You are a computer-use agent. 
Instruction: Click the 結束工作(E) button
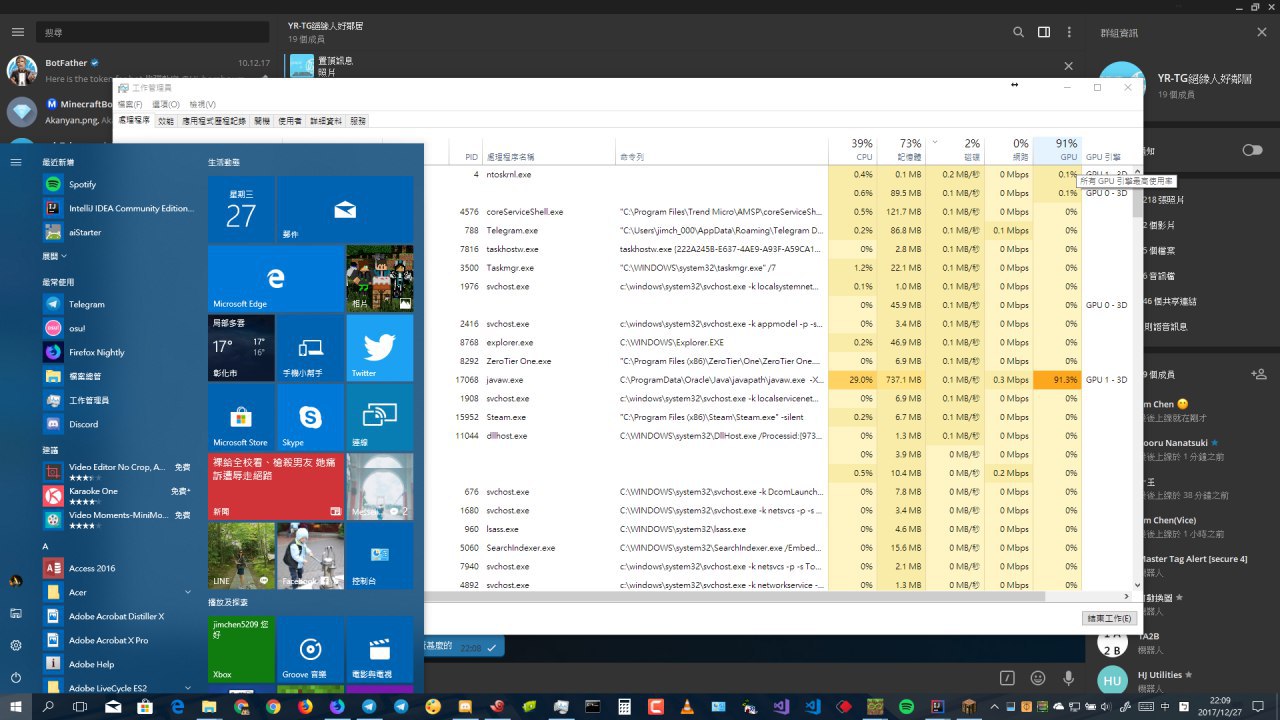[1109, 618]
